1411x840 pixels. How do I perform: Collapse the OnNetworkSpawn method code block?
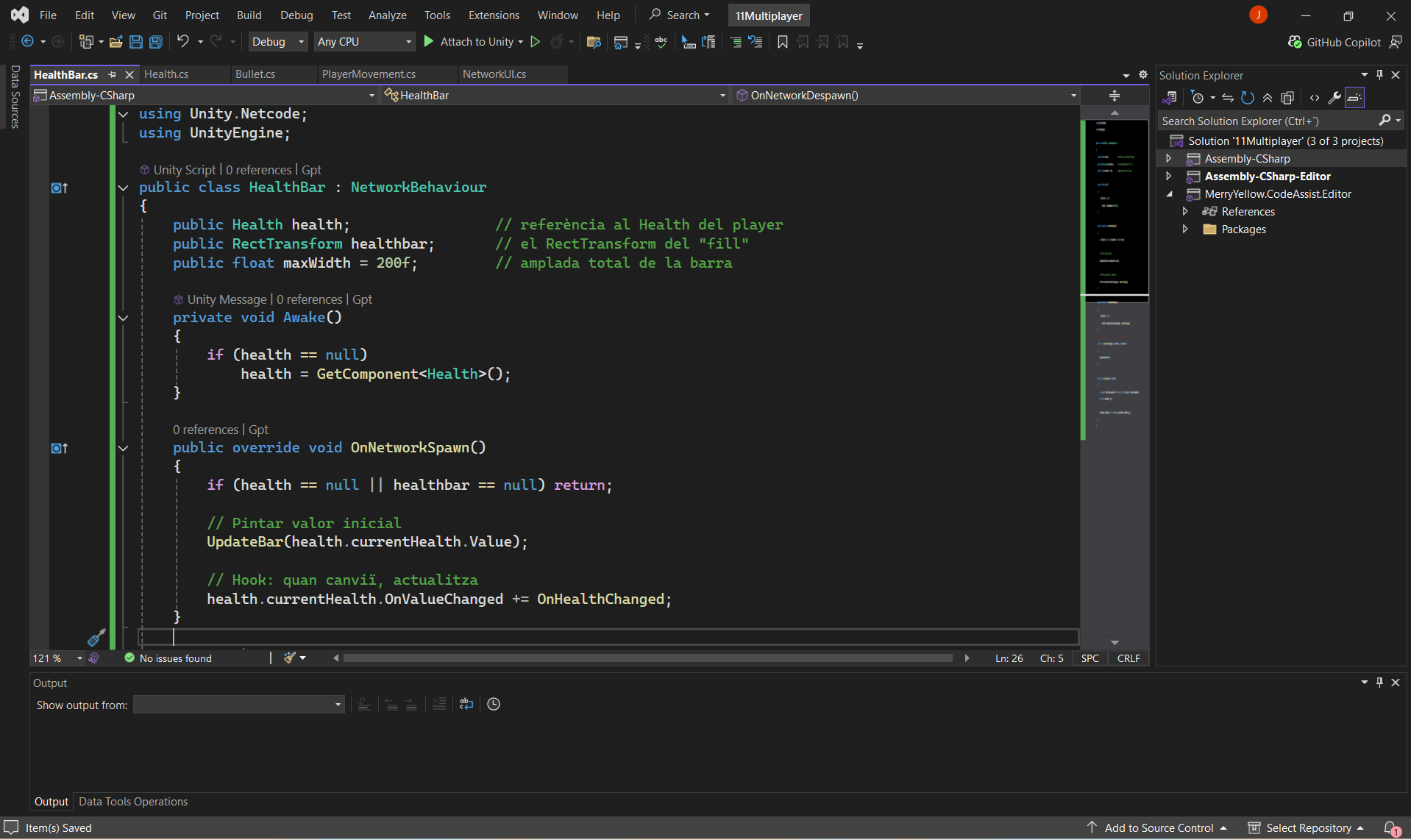(123, 448)
